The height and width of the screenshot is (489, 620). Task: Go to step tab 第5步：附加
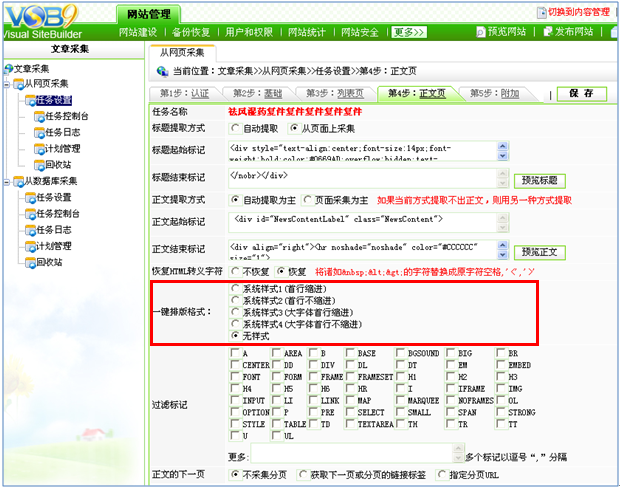pyautogui.click(x=494, y=94)
